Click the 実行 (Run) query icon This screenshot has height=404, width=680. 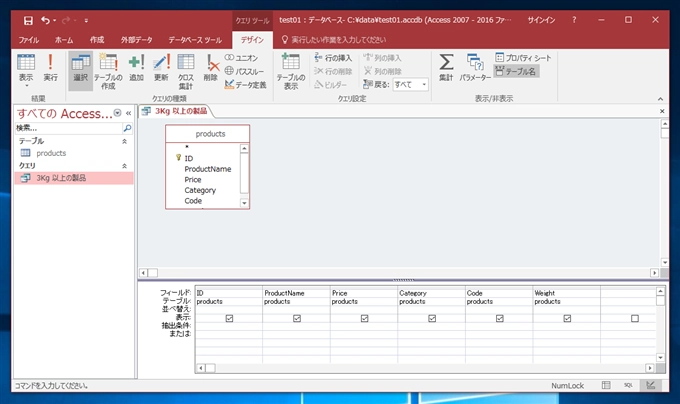(50, 67)
